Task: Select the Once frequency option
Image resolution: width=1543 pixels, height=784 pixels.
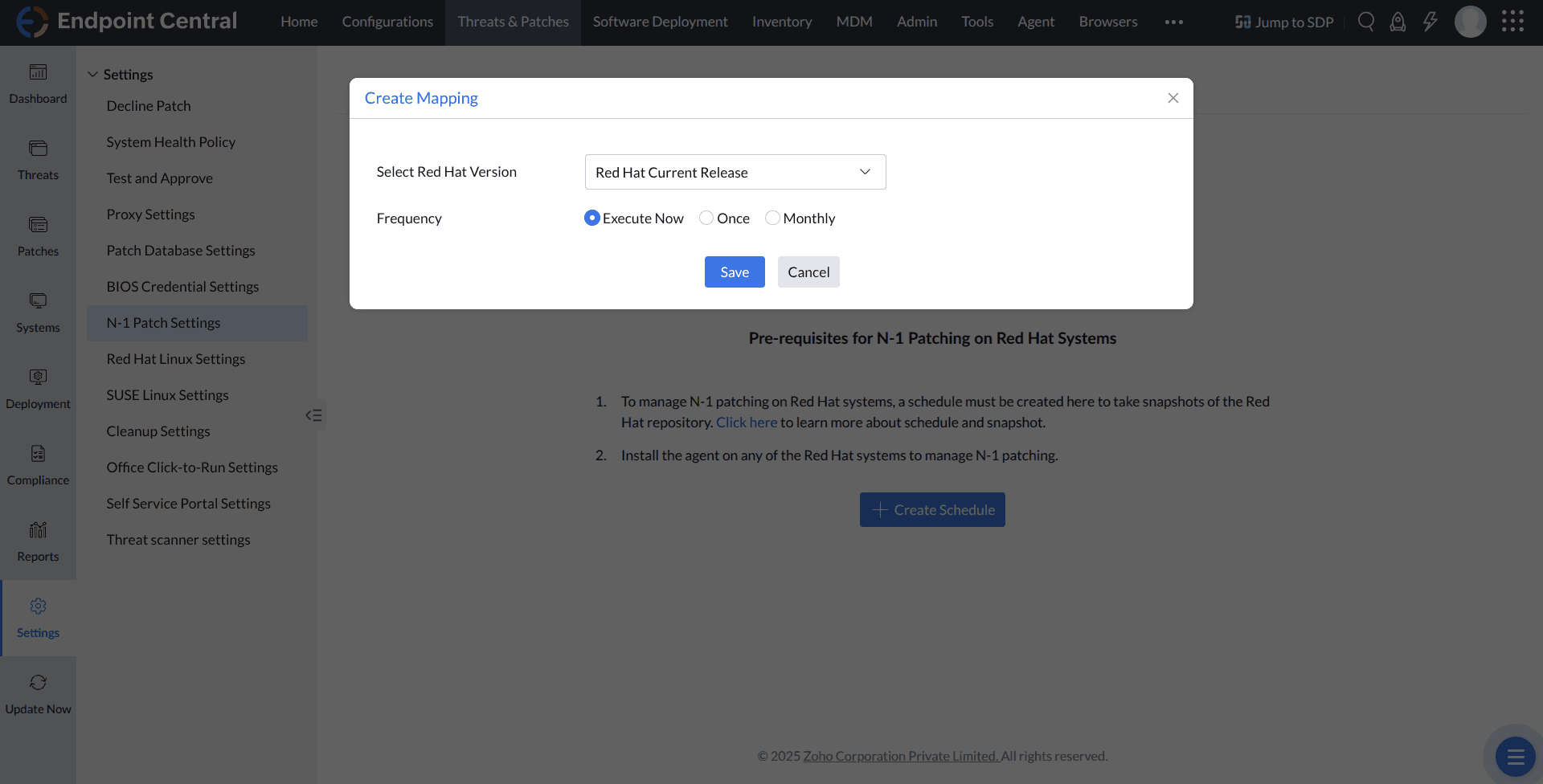Action: [706, 218]
